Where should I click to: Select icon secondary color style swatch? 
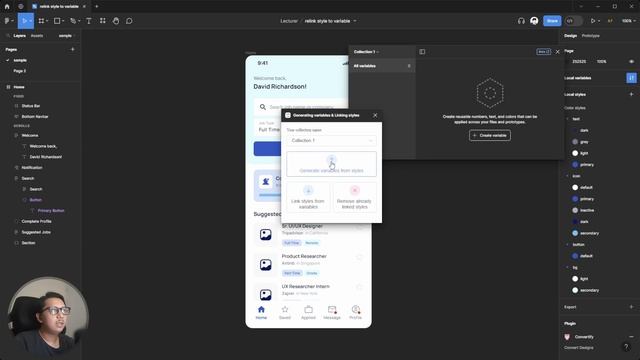tap(575, 233)
